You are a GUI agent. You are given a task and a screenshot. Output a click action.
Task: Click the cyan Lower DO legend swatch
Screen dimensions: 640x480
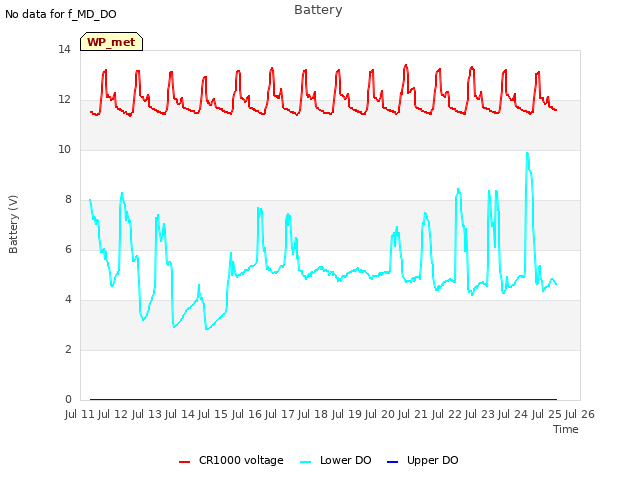[305, 462]
